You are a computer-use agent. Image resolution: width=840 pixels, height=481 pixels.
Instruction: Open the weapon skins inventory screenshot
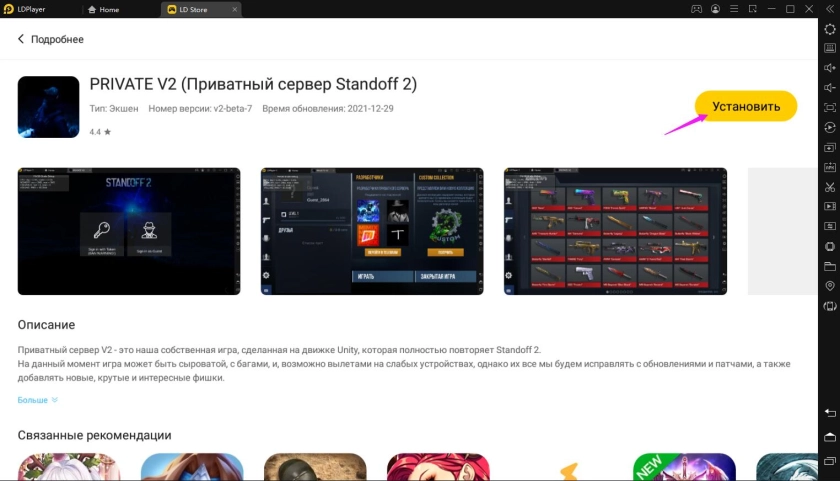(x=615, y=231)
